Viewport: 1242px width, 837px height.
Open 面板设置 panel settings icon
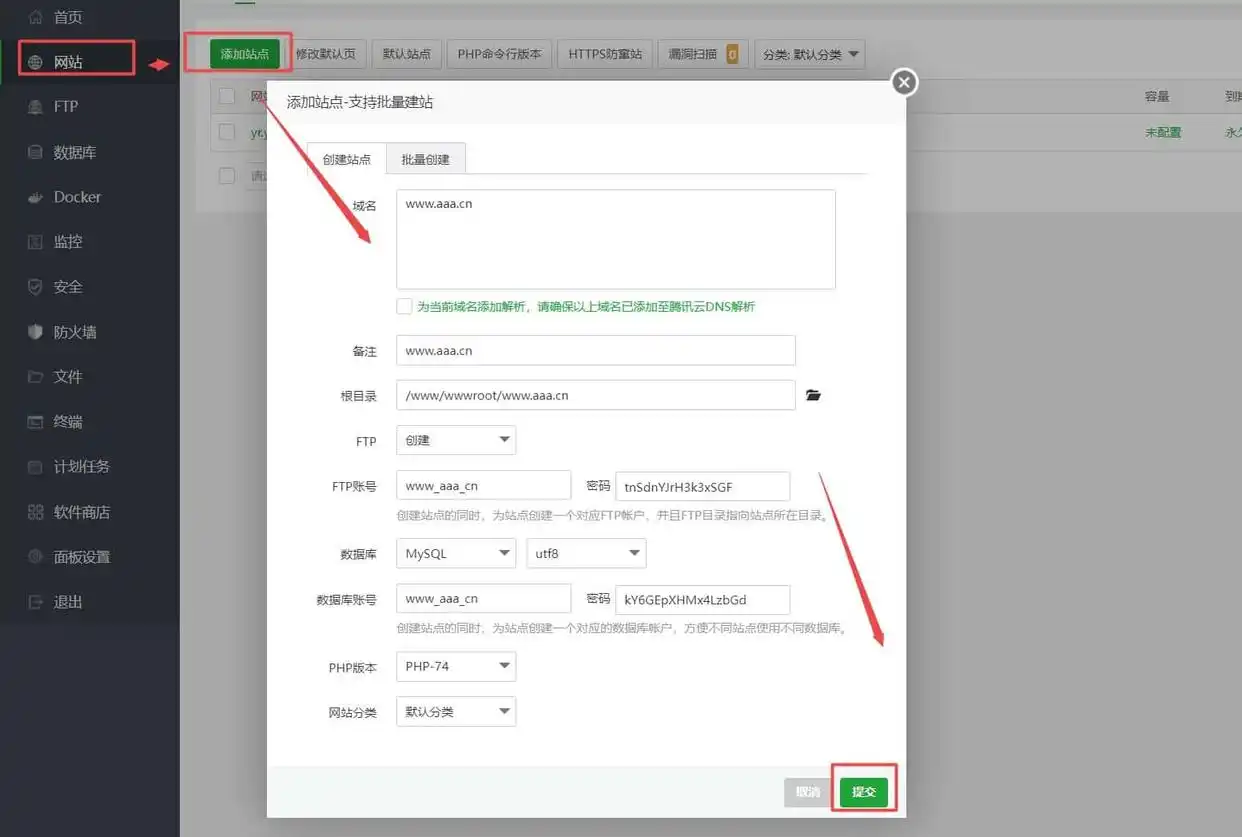36,557
